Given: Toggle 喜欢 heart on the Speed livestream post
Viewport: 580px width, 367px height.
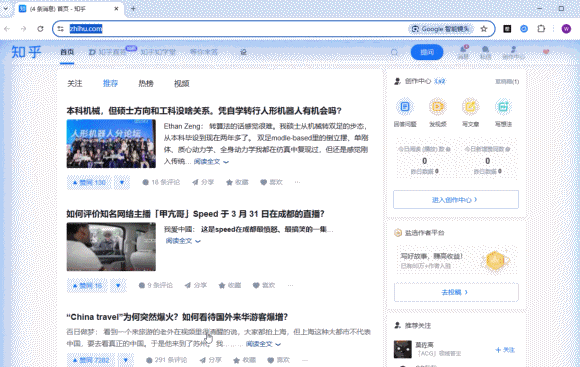Looking at the screenshot, I should pos(264,285).
